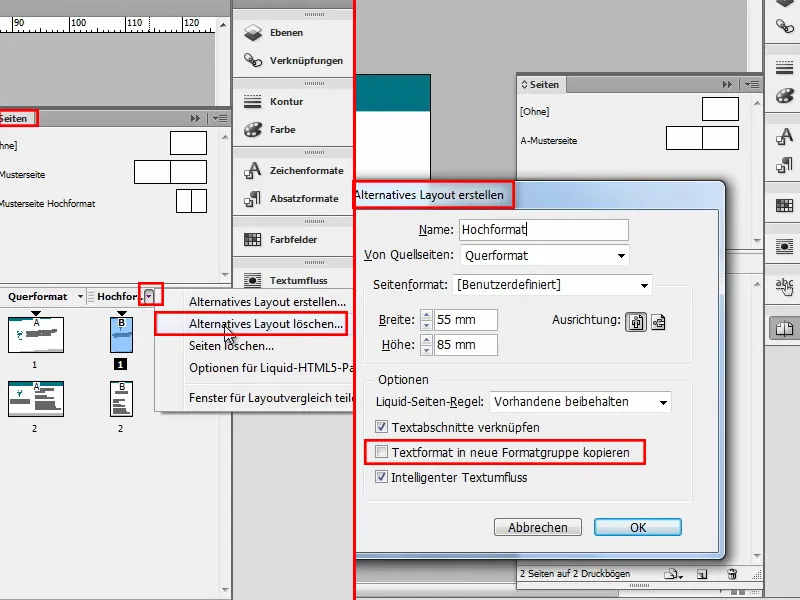Click swatches grid icon in the icon-only dock

(784, 206)
